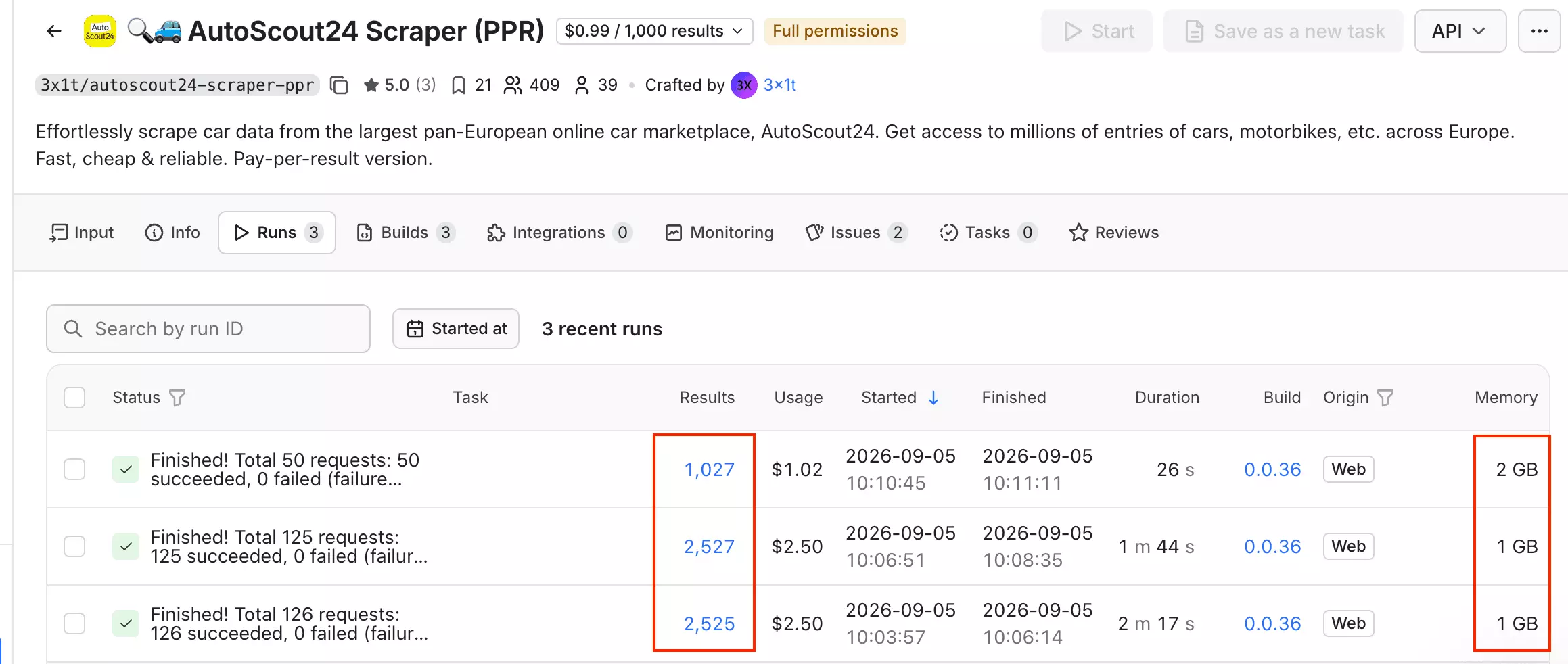Open results link 2,527

pyautogui.click(x=709, y=546)
